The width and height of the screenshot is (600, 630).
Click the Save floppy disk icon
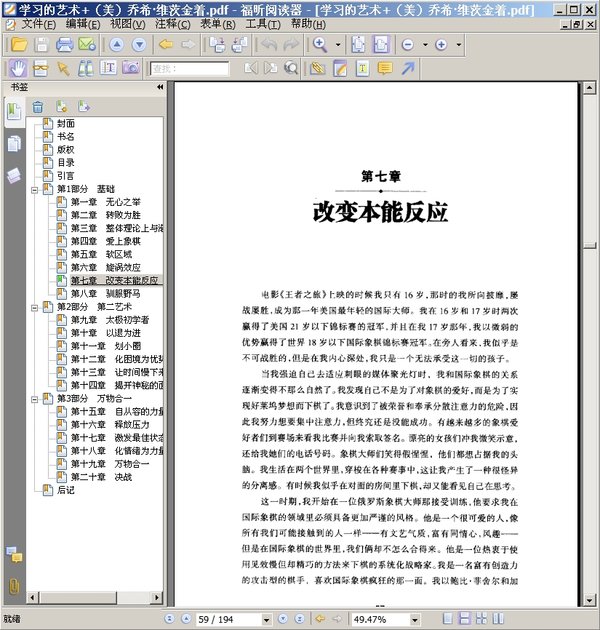tap(41, 45)
